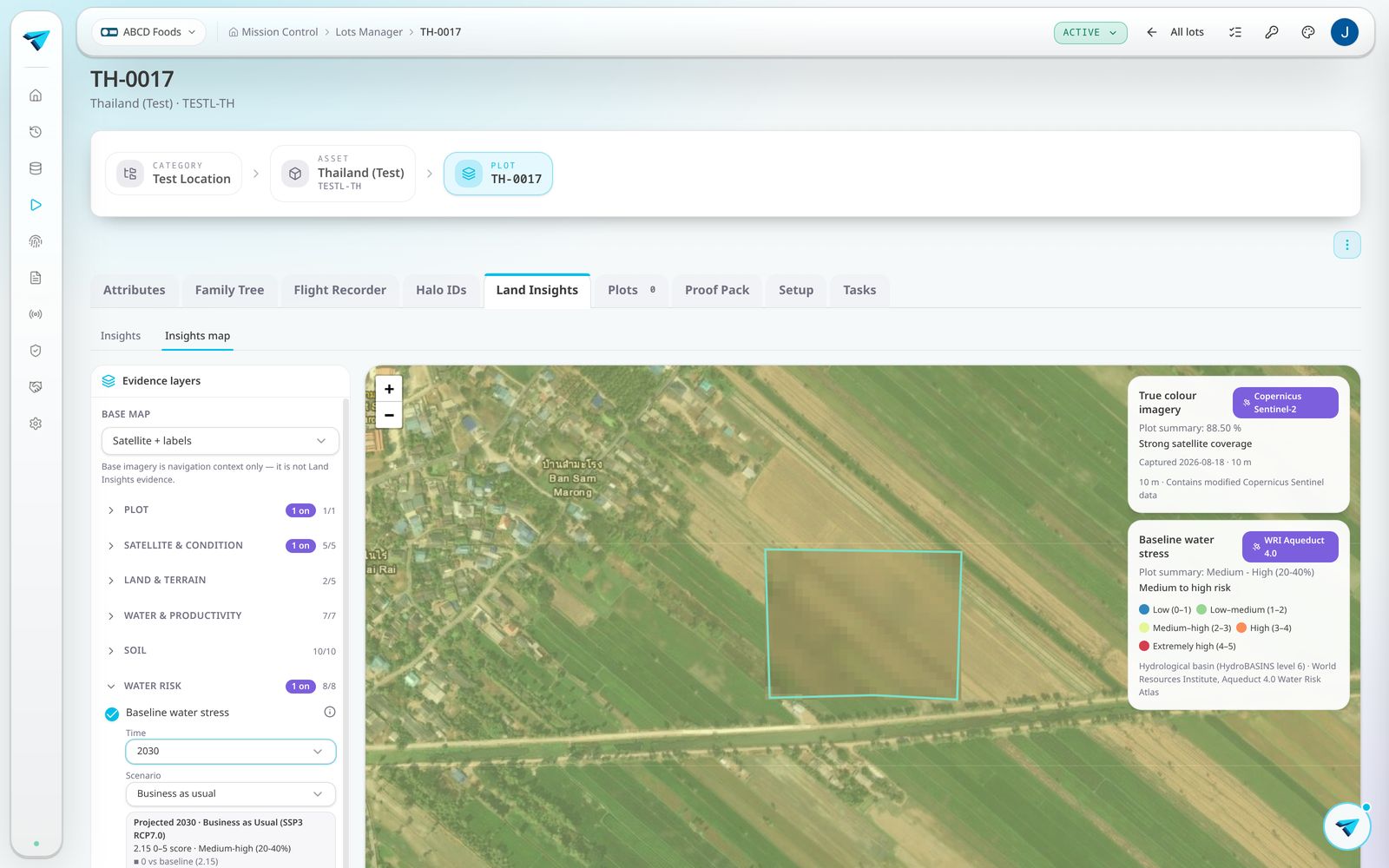Open the three-dot more options button
Screen dimensions: 1389x868
point(1347,245)
